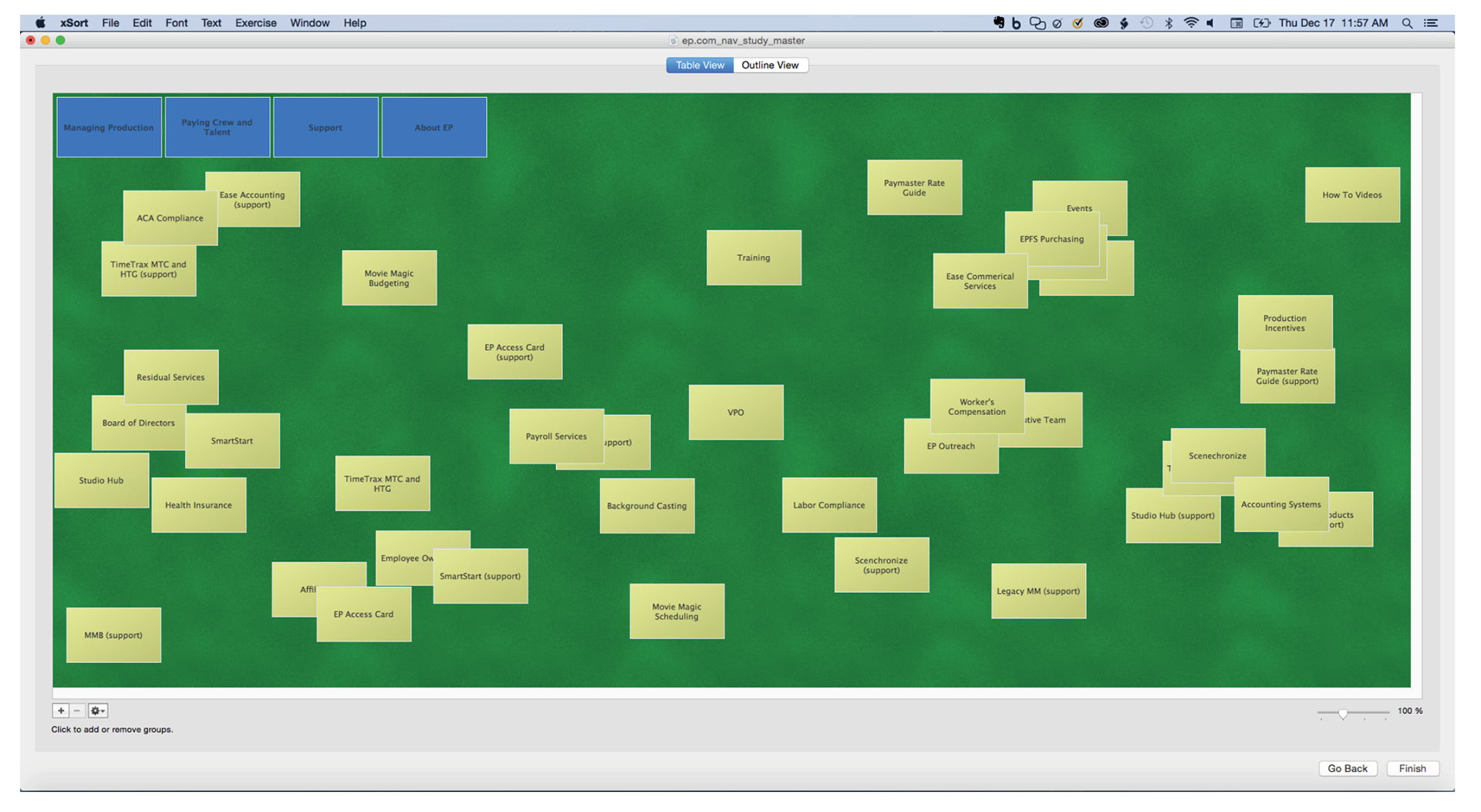The height and width of the screenshot is (812, 1481).
Task: Open Notification Center list icon
Action: pos(1431,23)
